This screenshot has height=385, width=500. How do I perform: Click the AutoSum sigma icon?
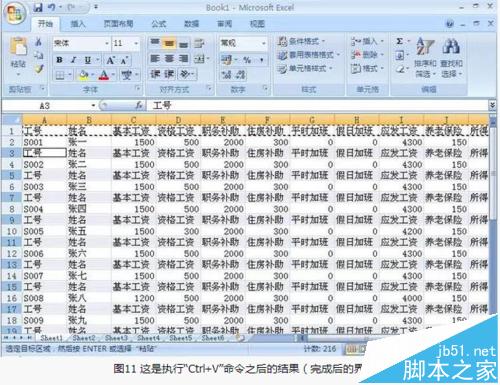(x=399, y=41)
